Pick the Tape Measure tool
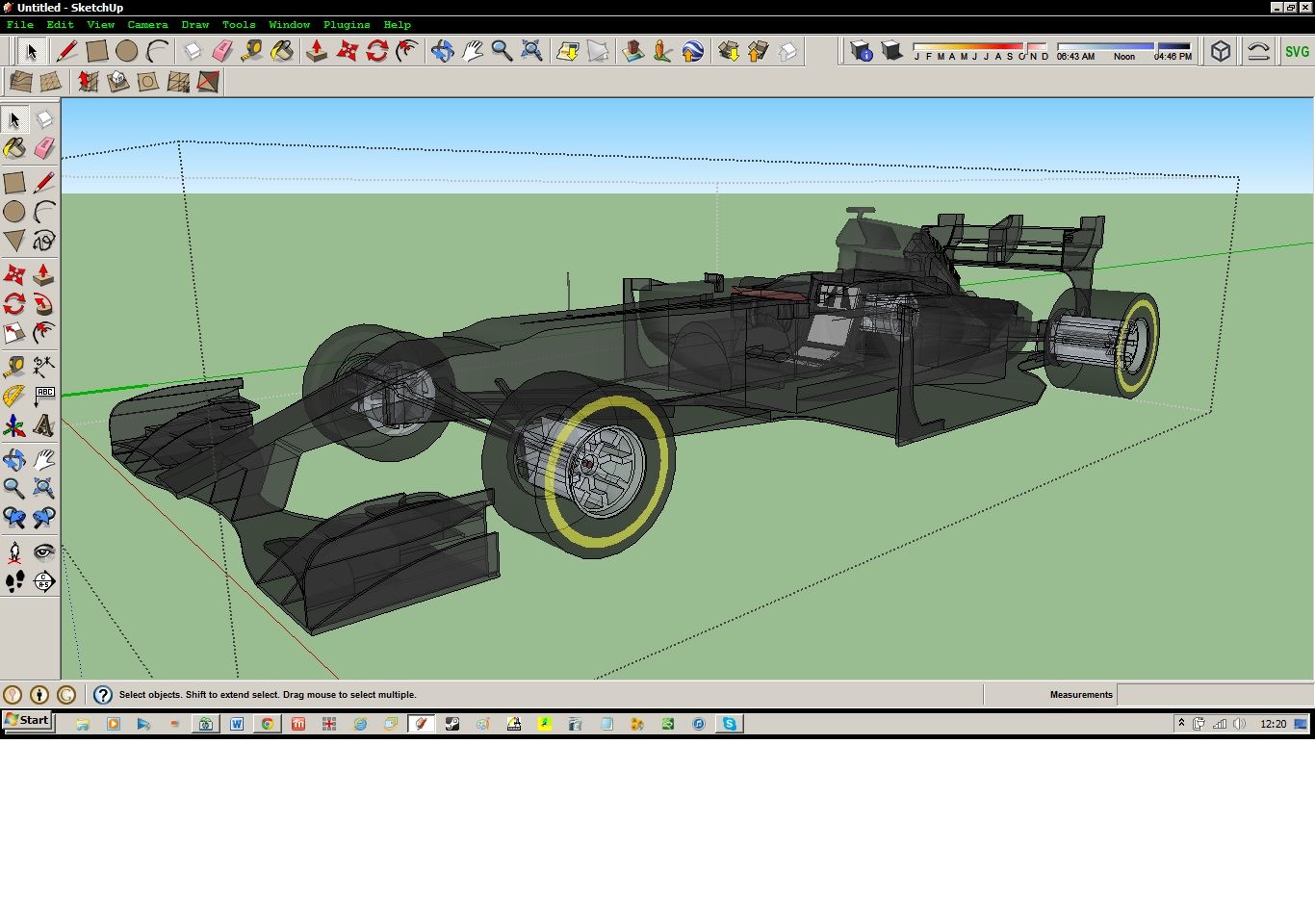 tap(14, 366)
